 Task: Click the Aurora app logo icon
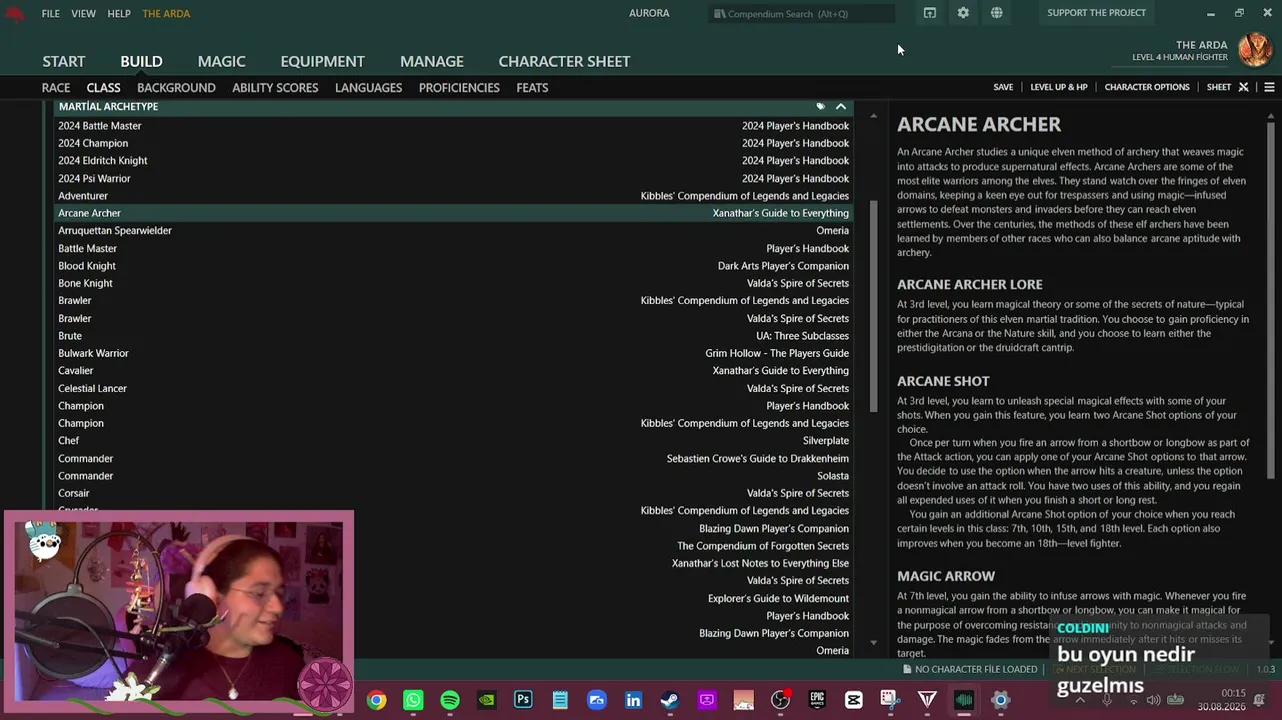pyautogui.click(x=14, y=13)
